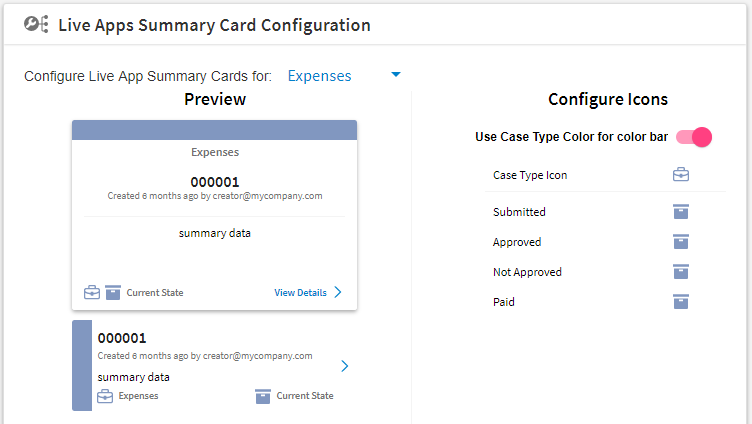
Task: Open the Expenses case type dropdown
Action: point(344,76)
